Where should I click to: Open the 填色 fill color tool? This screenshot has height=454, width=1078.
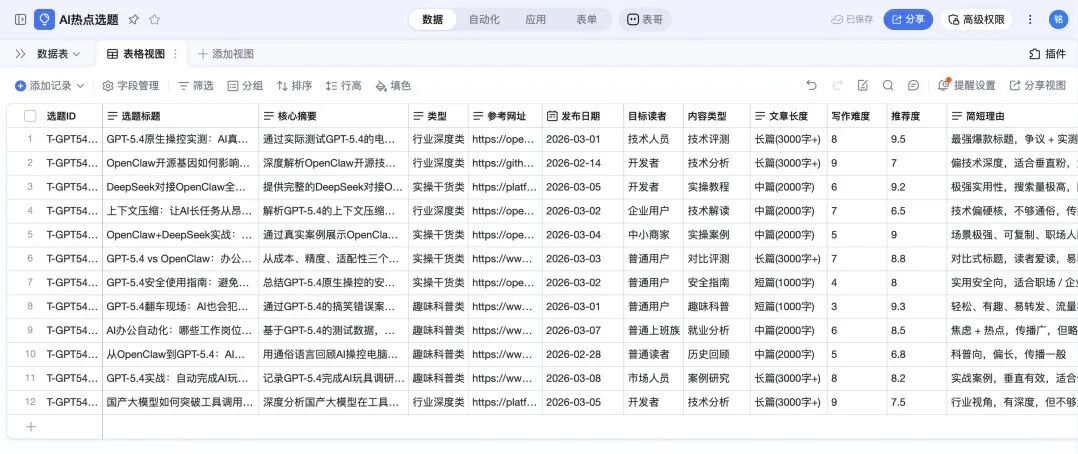coord(393,86)
